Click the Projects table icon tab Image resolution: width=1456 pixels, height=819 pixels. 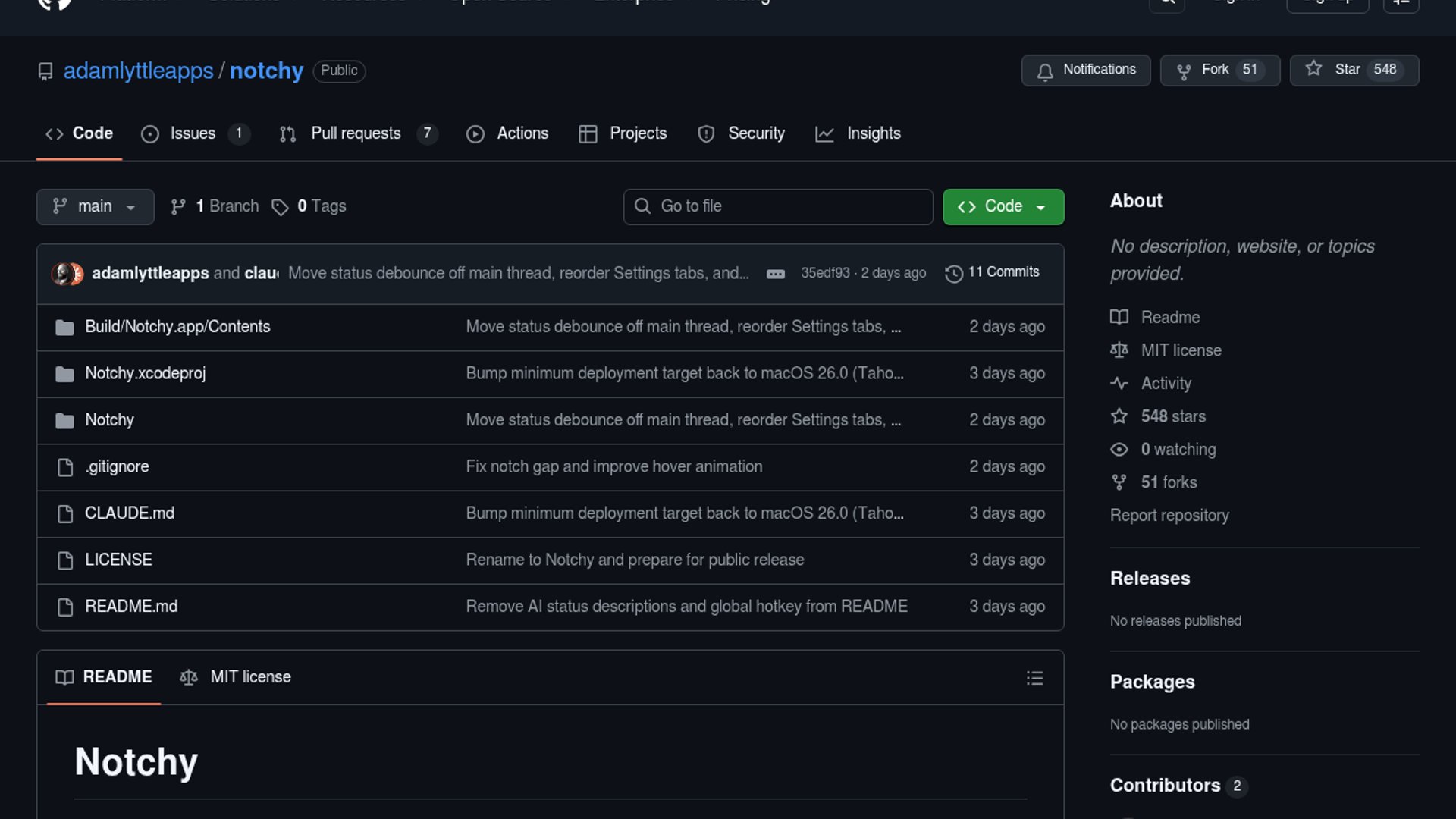point(588,134)
